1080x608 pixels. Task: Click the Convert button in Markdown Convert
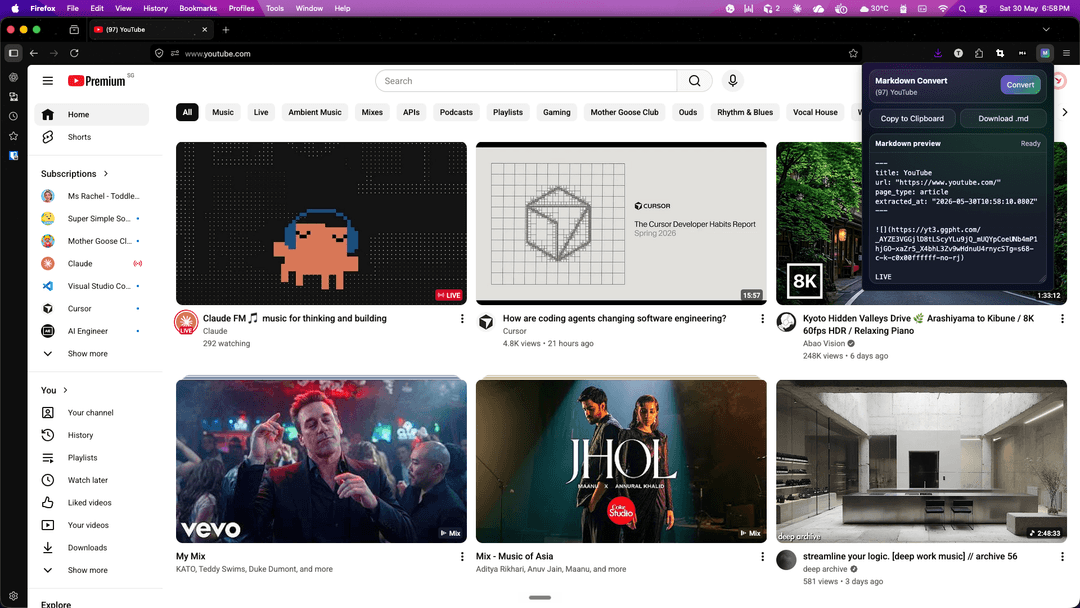(x=1020, y=85)
